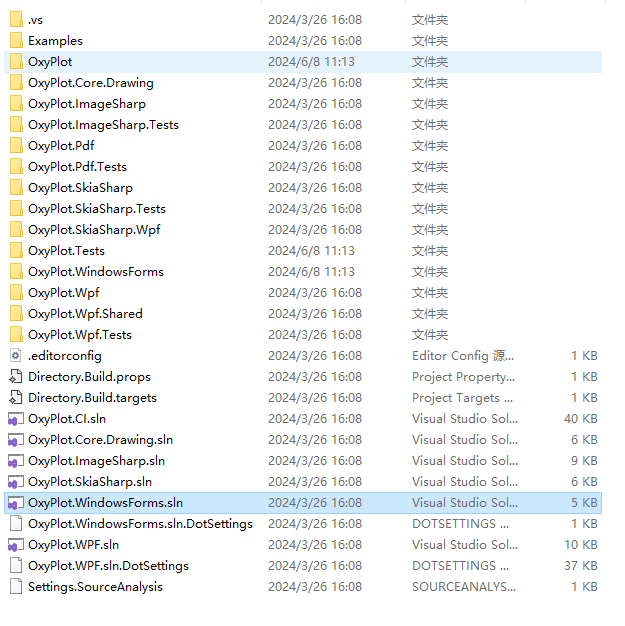Select the OxyPlot.Wpf.Shared folder name
The height and width of the screenshot is (626, 625).
click(x=85, y=314)
